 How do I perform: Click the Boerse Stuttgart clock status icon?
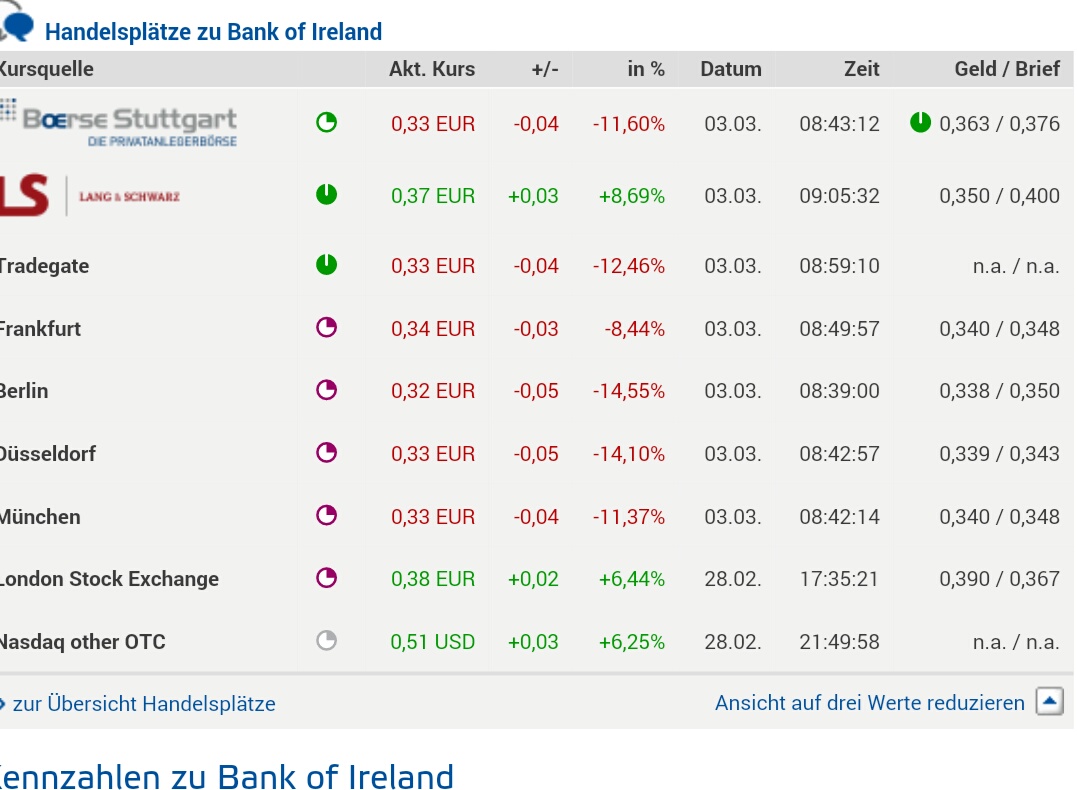[x=326, y=123]
